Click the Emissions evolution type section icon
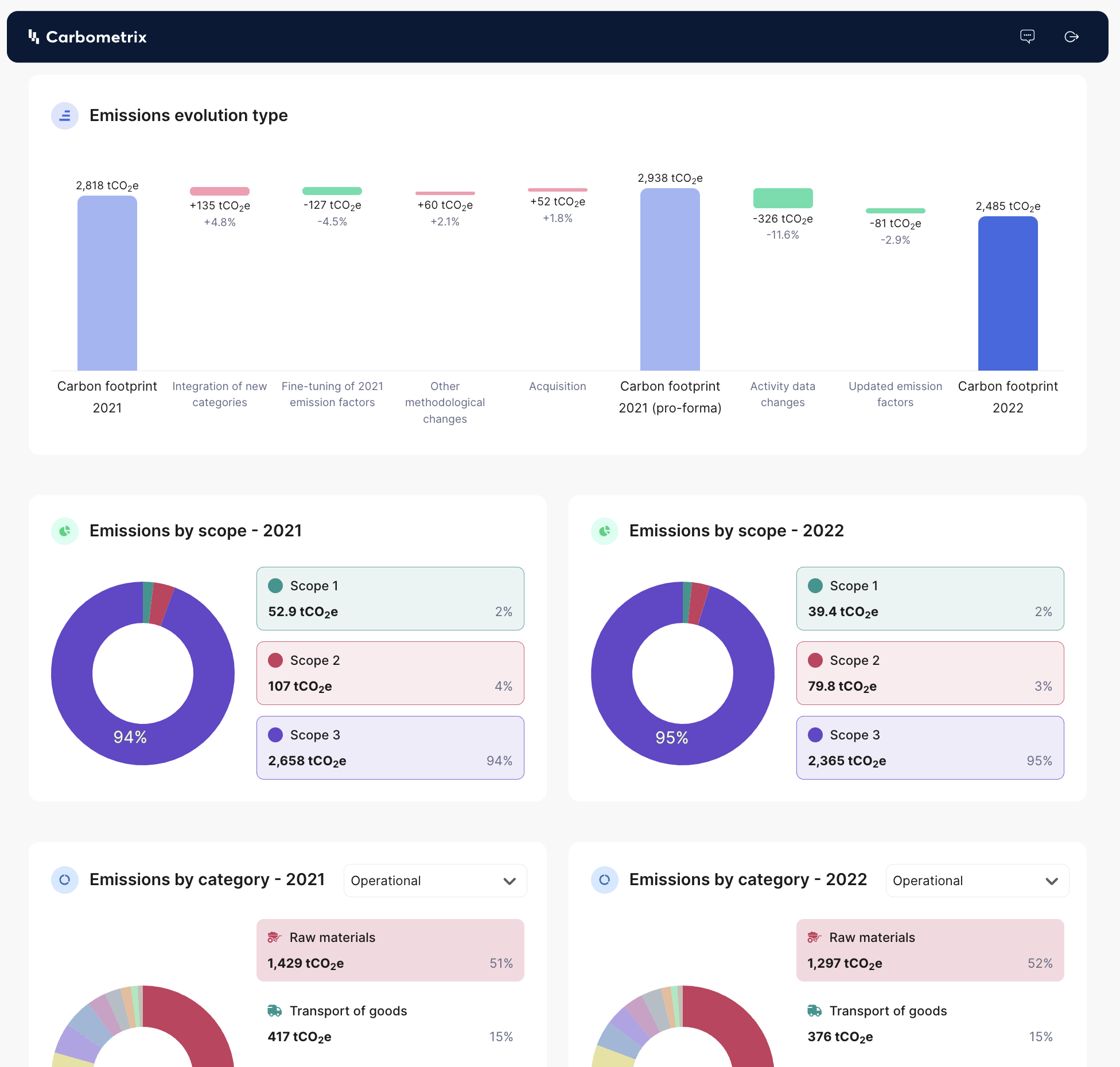This screenshot has width=1120, height=1067. click(x=65, y=116)
